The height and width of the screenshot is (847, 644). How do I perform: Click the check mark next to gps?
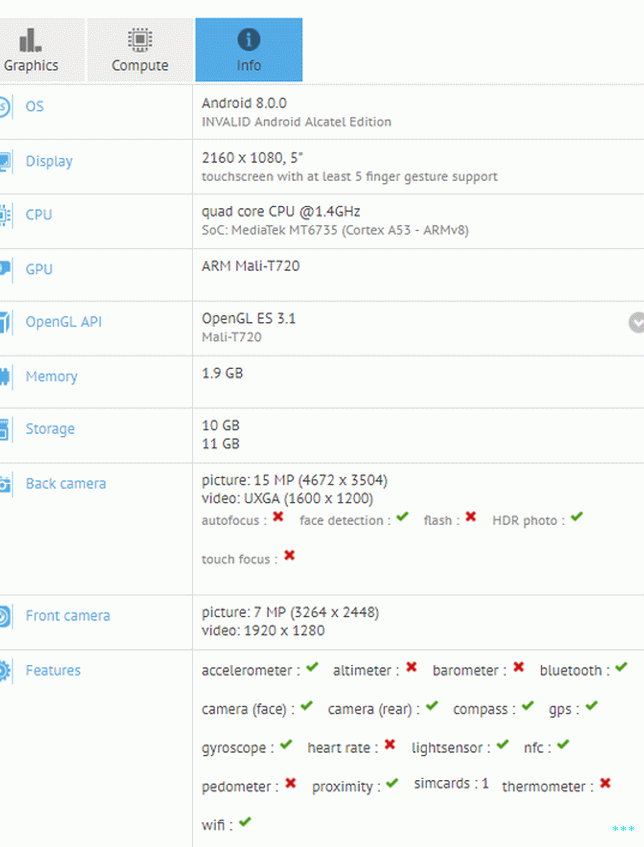click(x=592, y=705)
